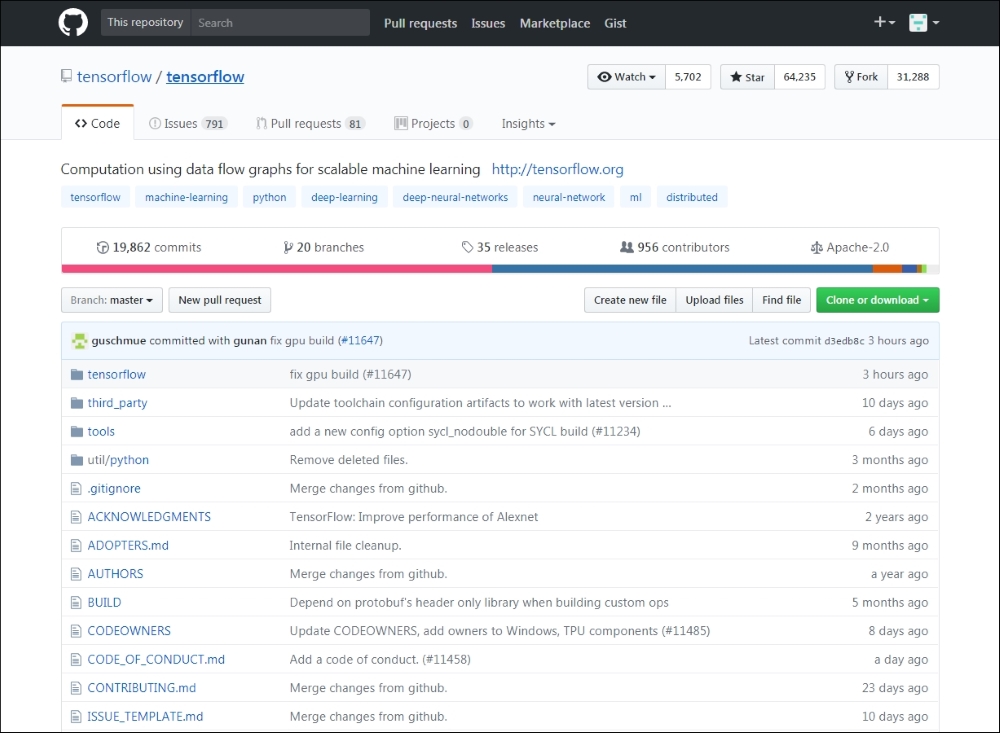Open the user avatar menu
This screenshot has height=733, width=1000.
tap(924, 22)
